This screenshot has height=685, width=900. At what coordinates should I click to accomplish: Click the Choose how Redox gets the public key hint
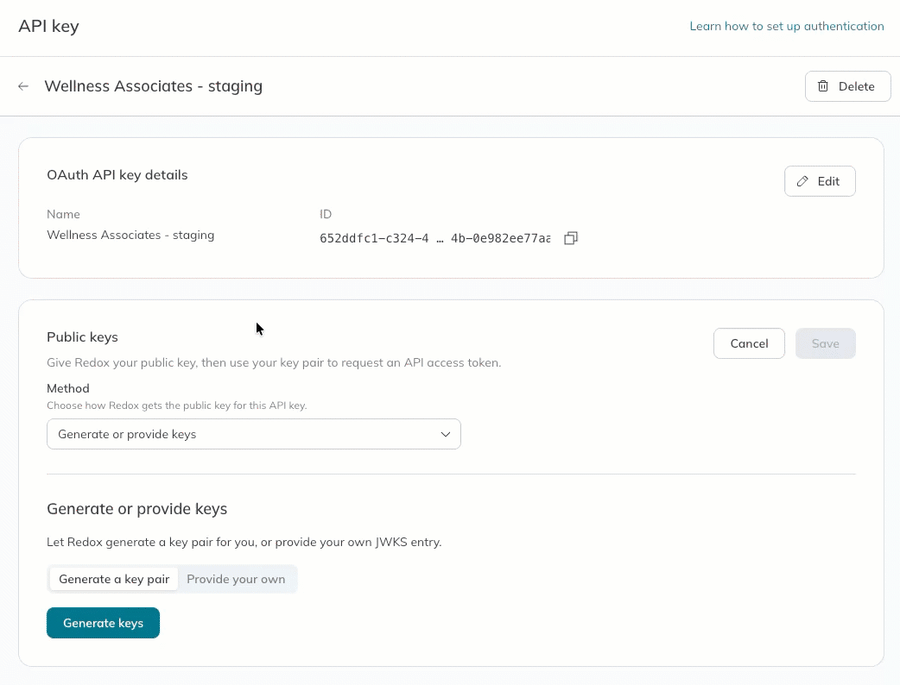click(177, 405)
